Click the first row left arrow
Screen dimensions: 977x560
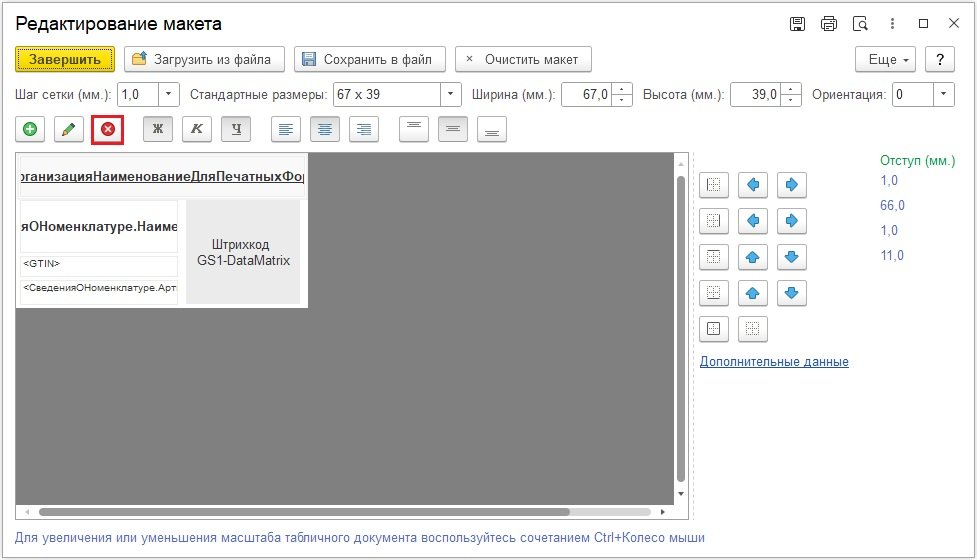pos(753,185)
